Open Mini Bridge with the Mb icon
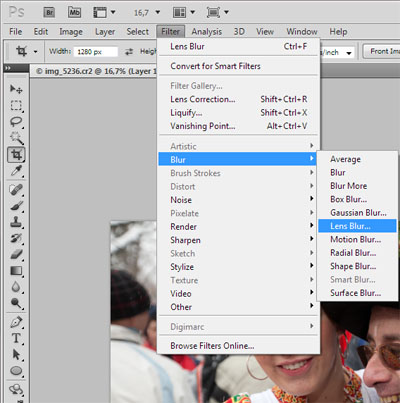This screenshot has height=403, width=400. tap(74, 12)
